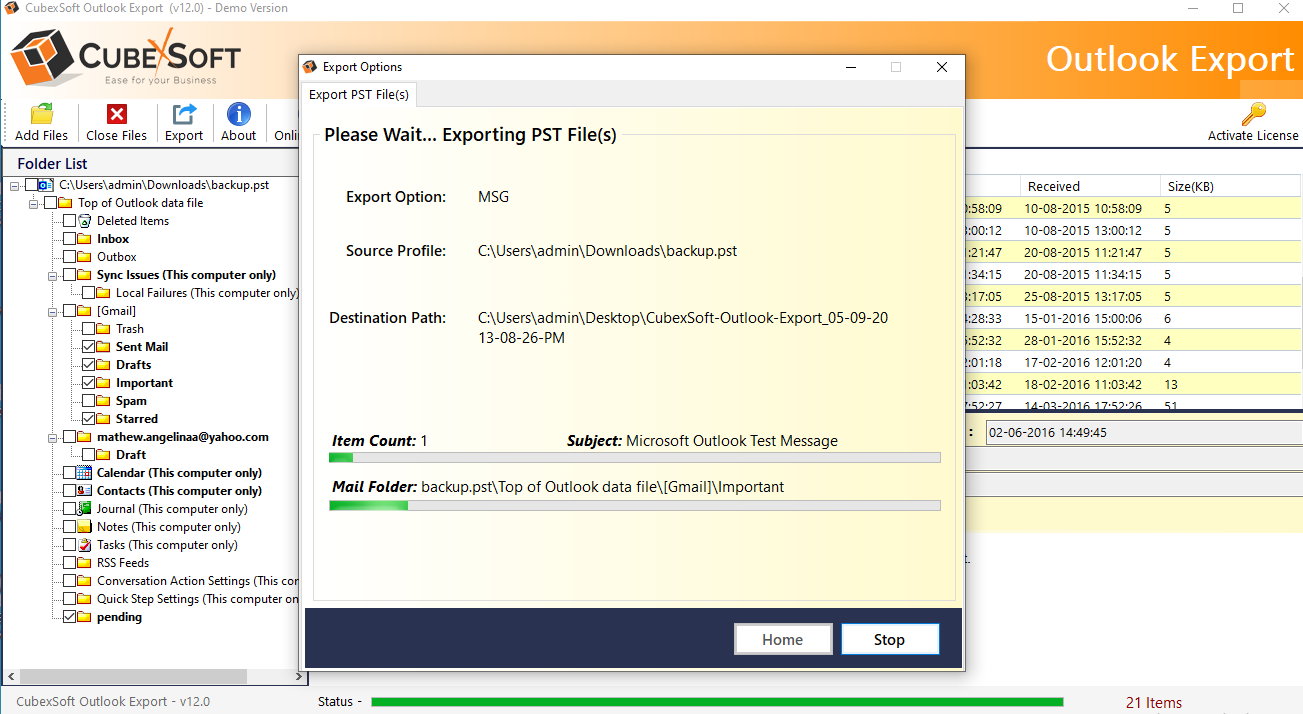1303x714 pixels.
Task: Check the Spam folder checkbox
Action: (88, 401)
